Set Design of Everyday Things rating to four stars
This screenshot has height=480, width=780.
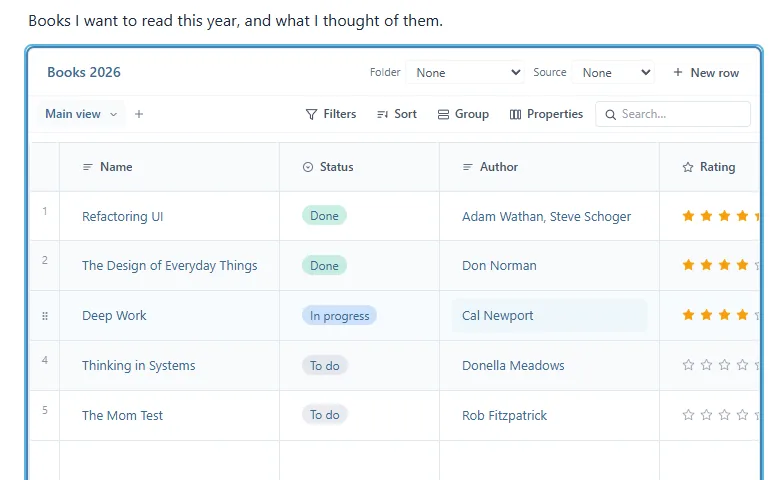click(x=742, y=265)
